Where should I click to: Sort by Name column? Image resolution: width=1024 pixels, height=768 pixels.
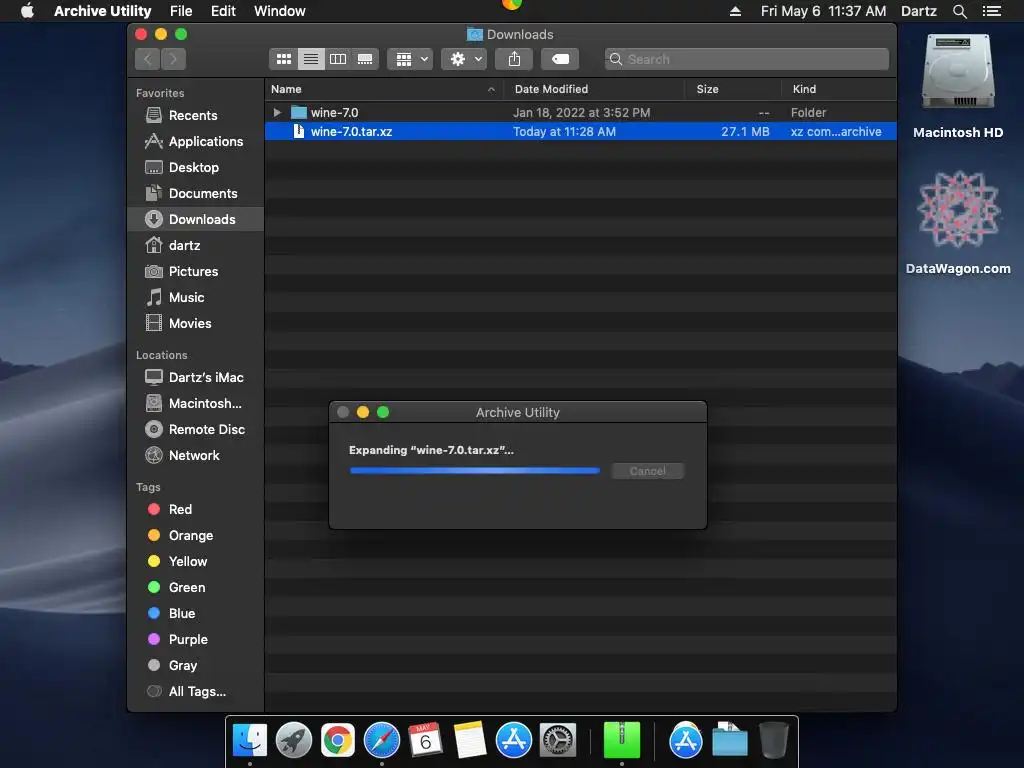click(x=383, y=89)
